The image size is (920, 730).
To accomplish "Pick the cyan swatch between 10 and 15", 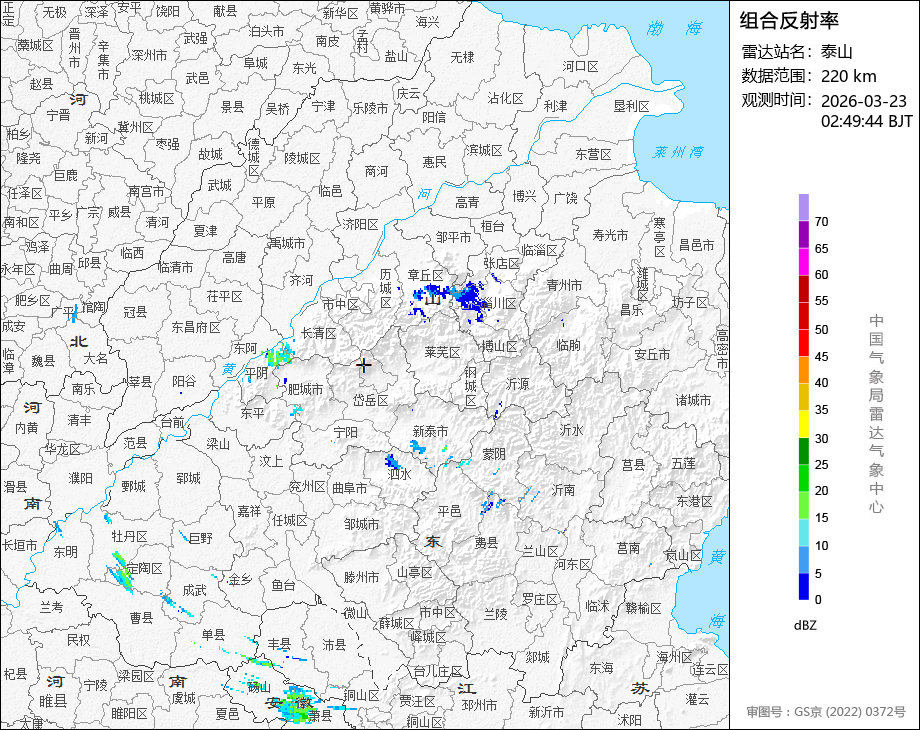I will click(804, 532).
